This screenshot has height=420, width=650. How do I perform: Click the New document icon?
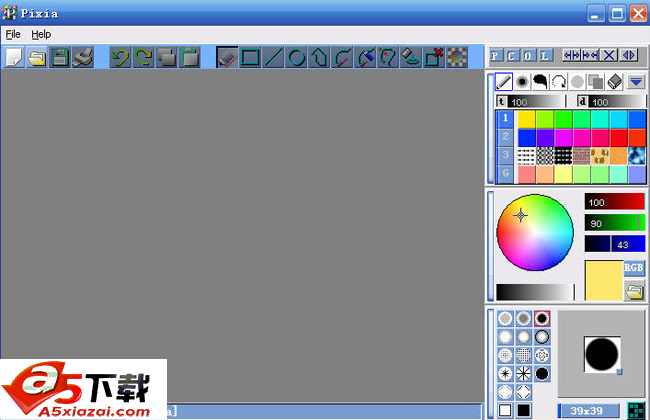pyautogui.click(x=15, y=57)
